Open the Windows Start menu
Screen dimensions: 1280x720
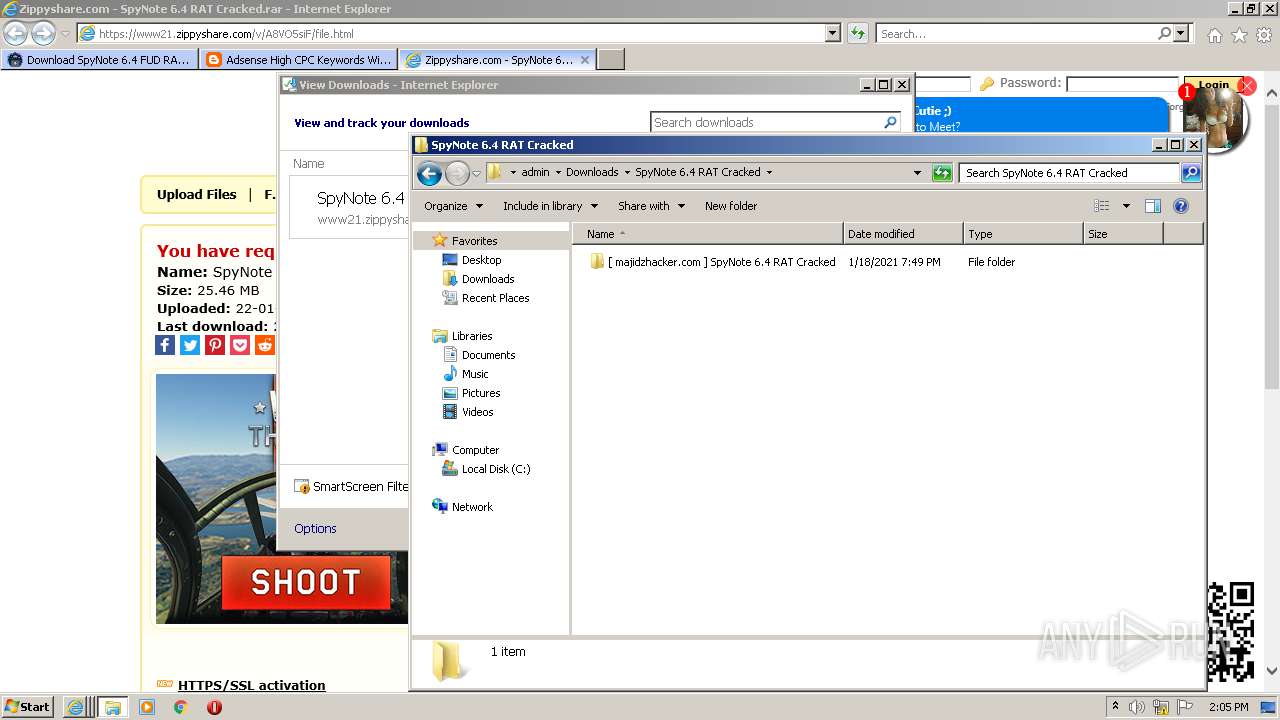point(28,707)
